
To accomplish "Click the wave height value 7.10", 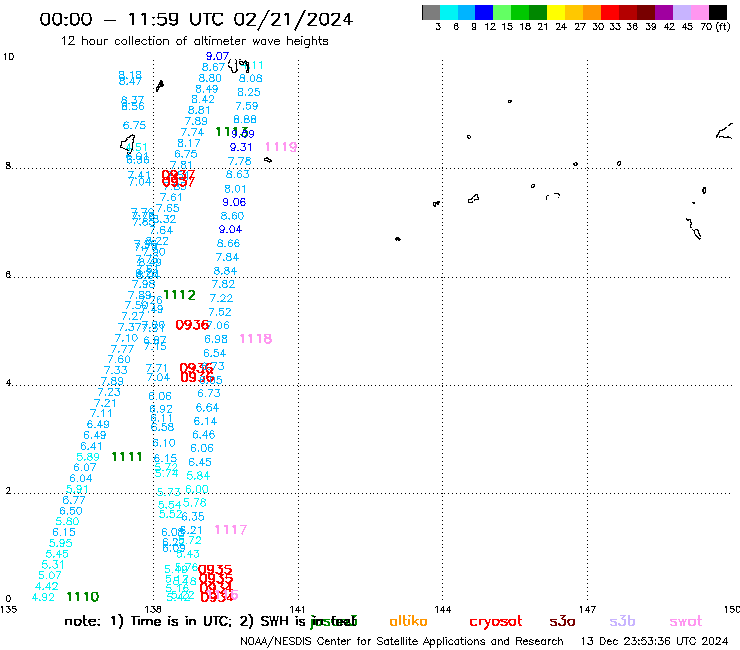I will (126, 338).
